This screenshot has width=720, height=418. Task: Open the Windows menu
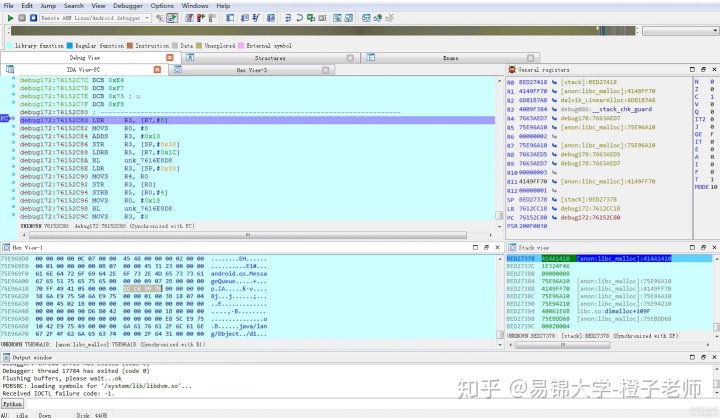[x=195, y=6]
